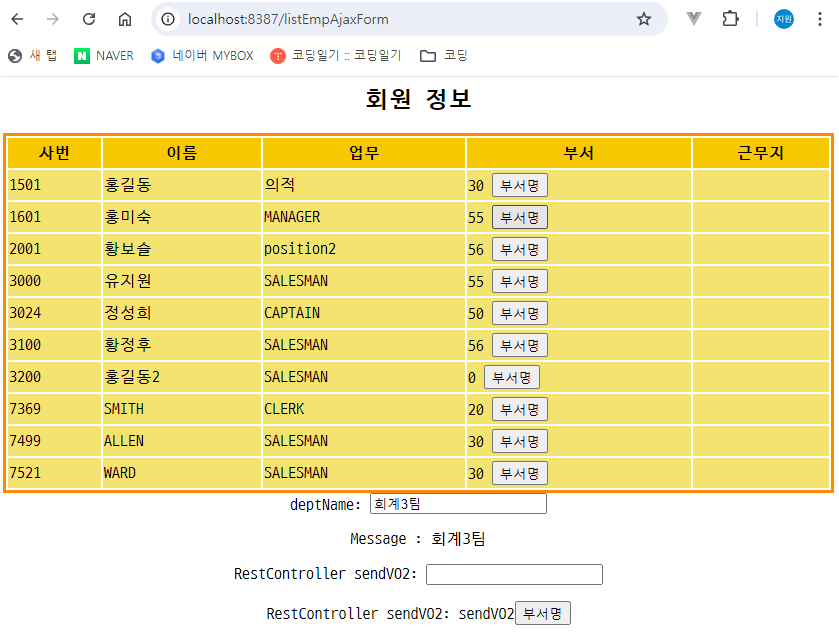Select the job cell 의적
This screenshot has width=839, height=643.
tap(364, 185)
